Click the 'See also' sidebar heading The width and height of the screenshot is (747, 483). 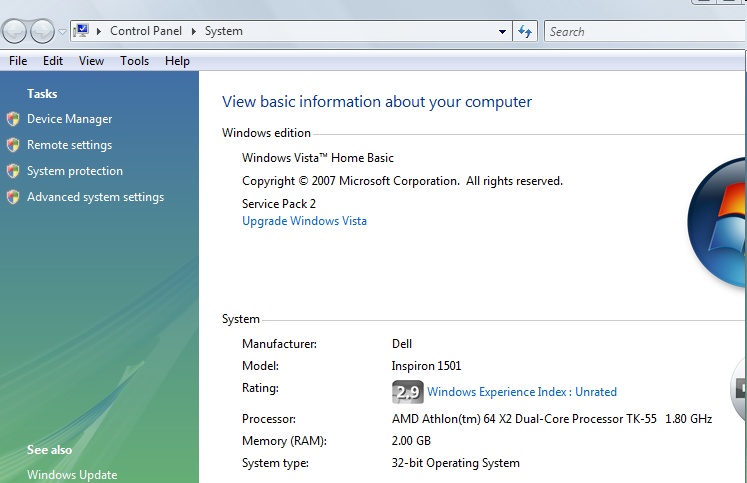click(50, 450)
